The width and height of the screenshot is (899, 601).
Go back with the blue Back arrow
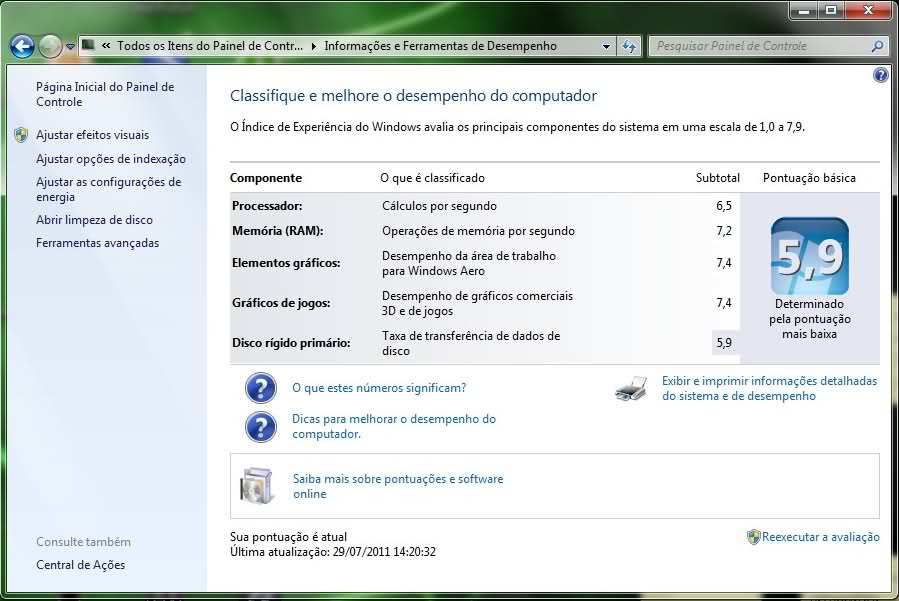click(22, 46)
